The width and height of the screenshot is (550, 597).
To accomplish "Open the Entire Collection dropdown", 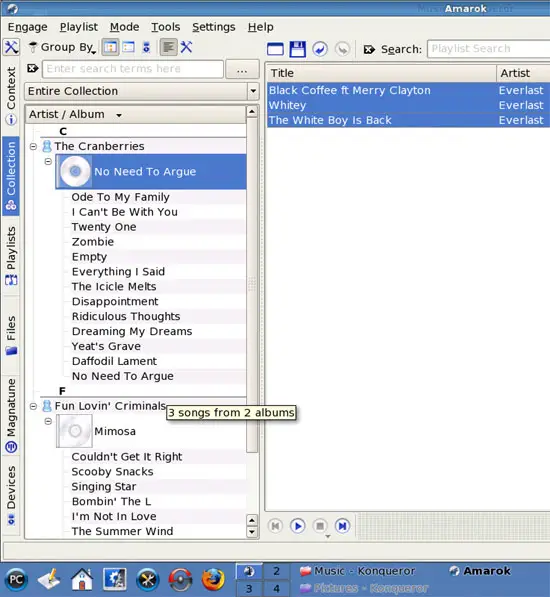I will 141,91.
